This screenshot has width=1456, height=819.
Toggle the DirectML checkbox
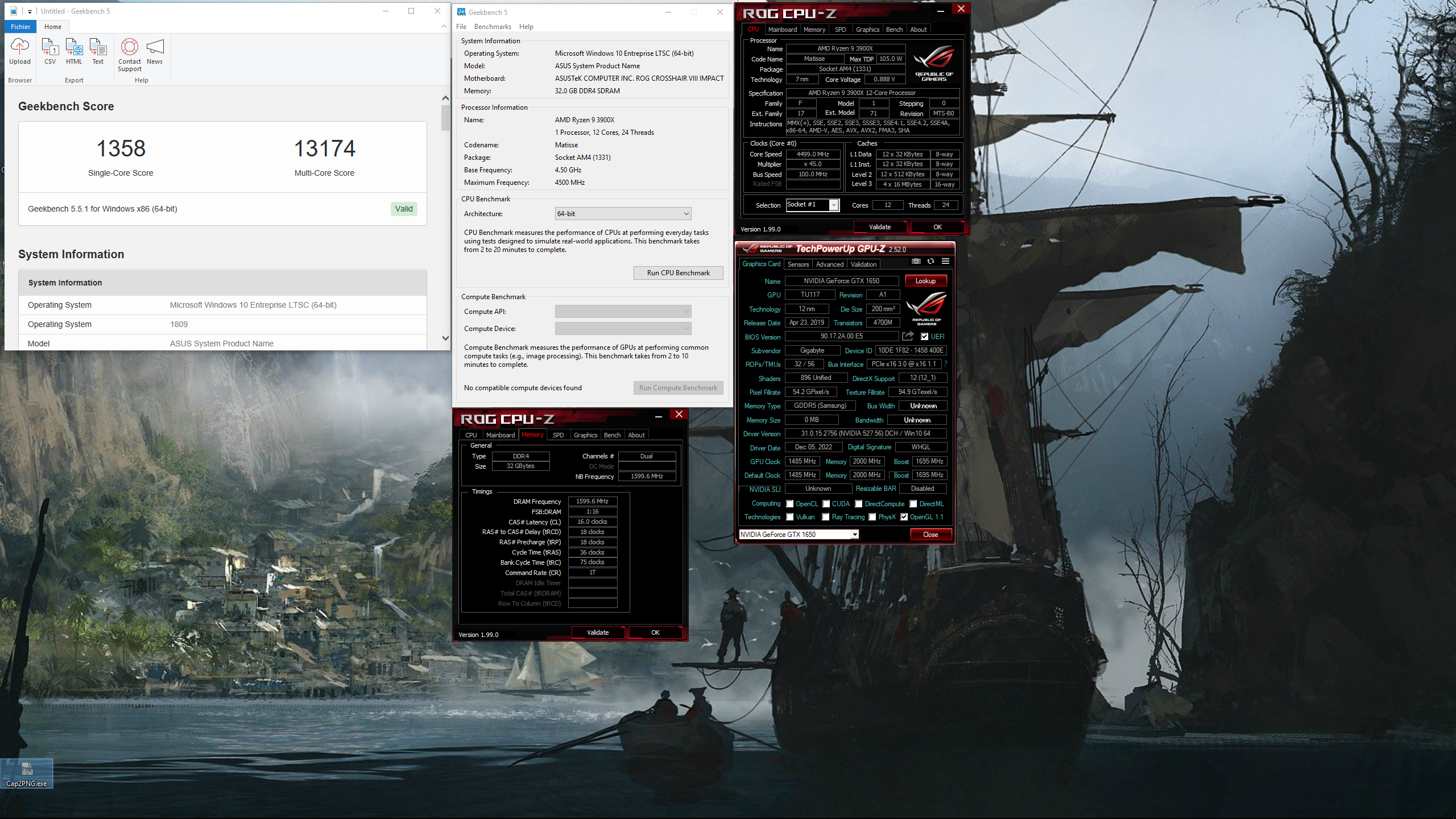913,504
